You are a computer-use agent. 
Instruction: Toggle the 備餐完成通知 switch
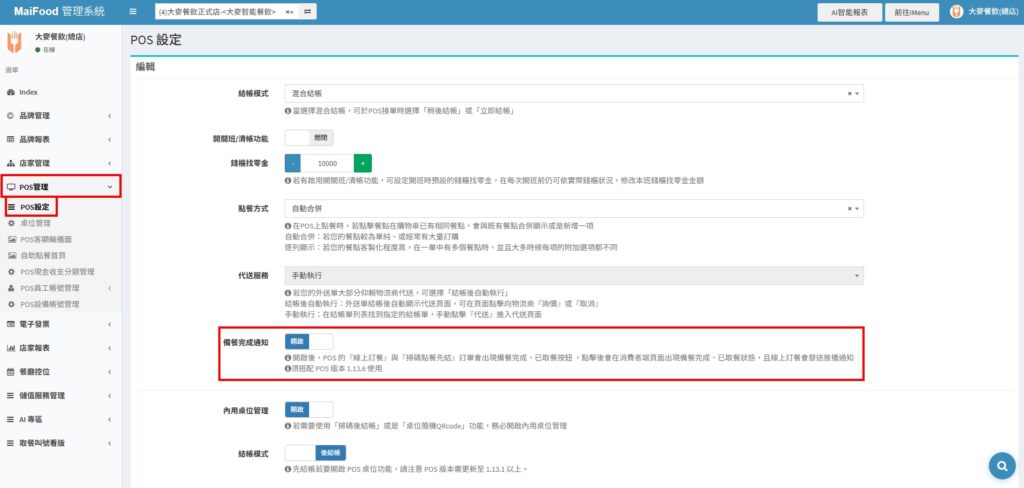coord(309,342)
